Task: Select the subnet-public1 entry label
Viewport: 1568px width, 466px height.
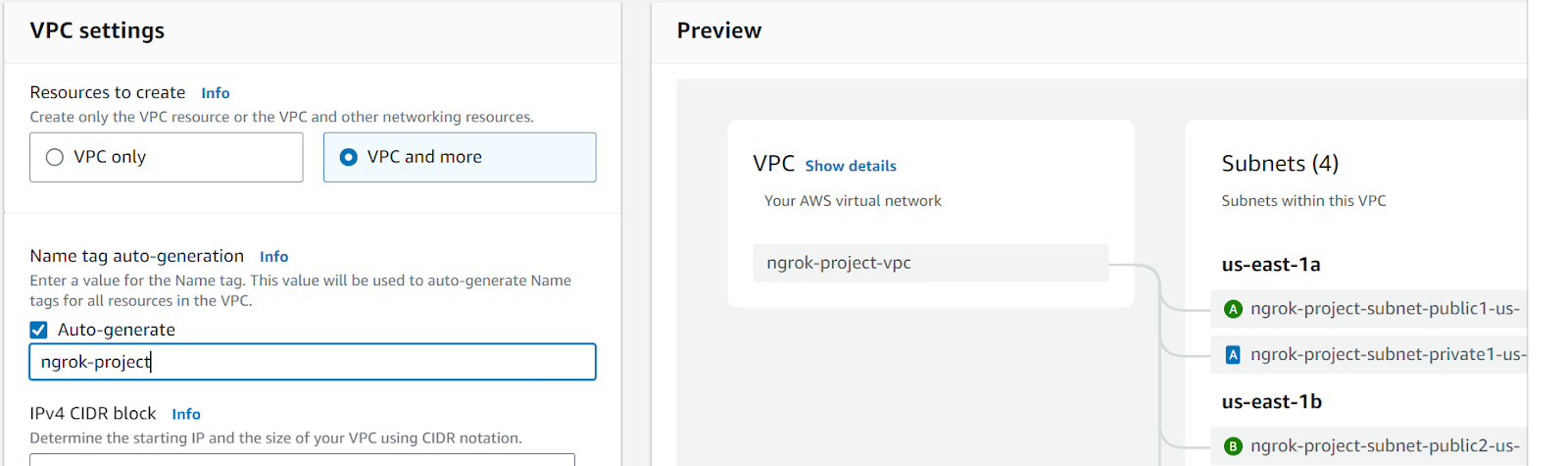Action: pos(1384,309)
